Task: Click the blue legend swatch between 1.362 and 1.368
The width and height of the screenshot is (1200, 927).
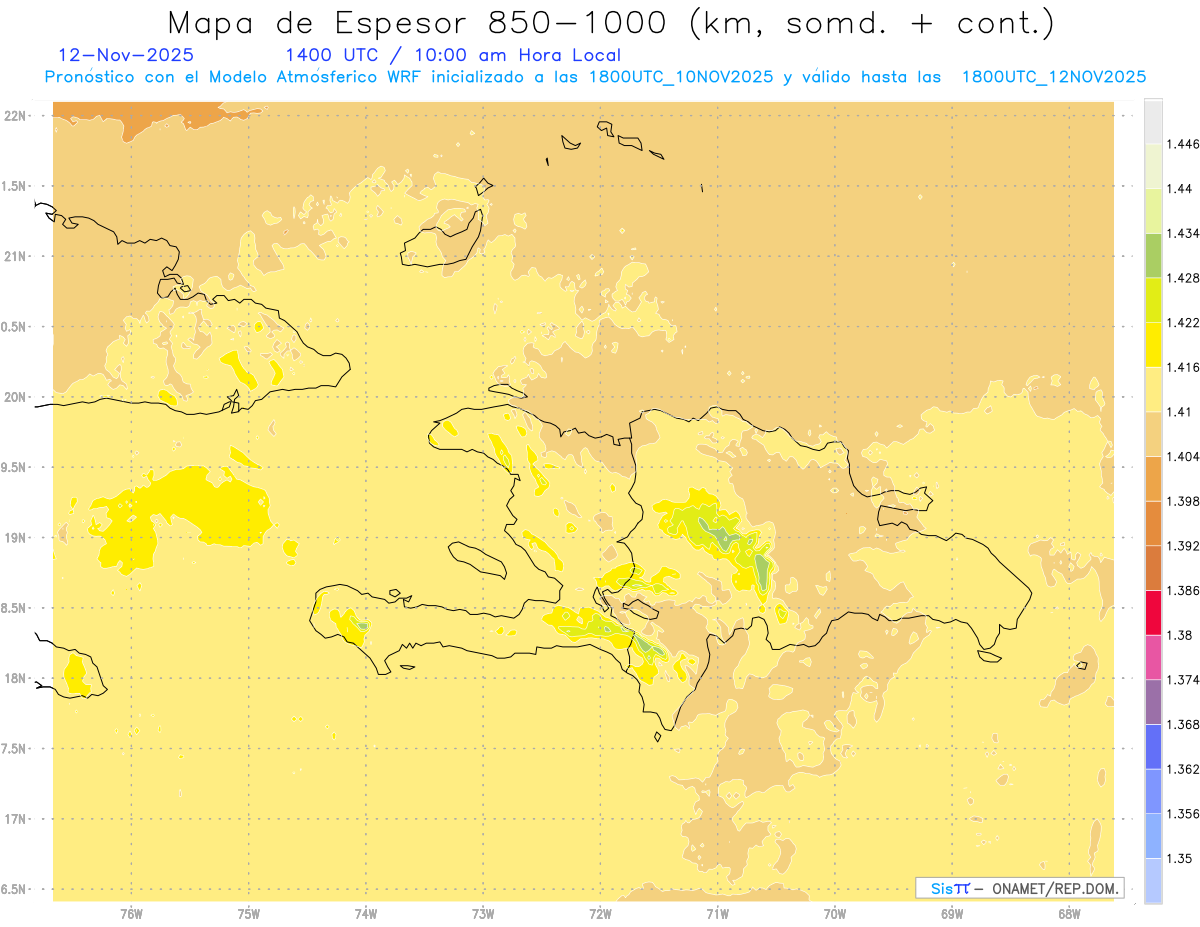Action: 1153,747
